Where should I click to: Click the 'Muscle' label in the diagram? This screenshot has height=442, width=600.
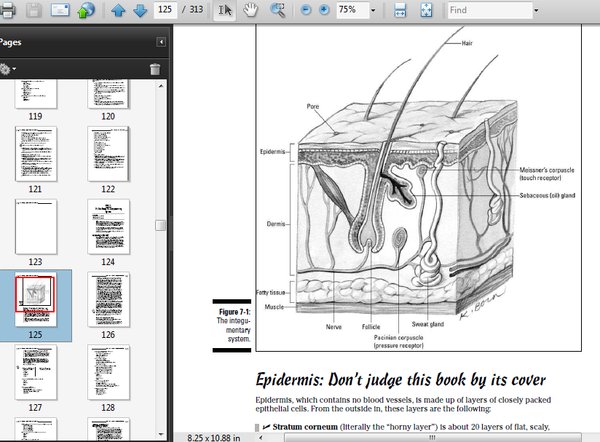pyautogui.click(x=274, y=307)
